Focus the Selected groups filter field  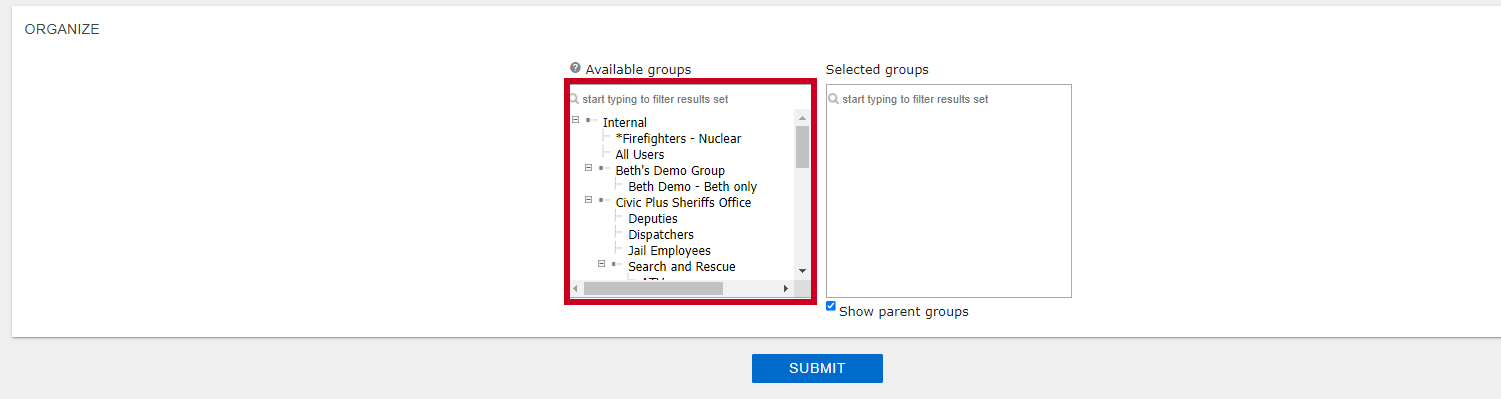pyautogui.click(x=949, y=99)
